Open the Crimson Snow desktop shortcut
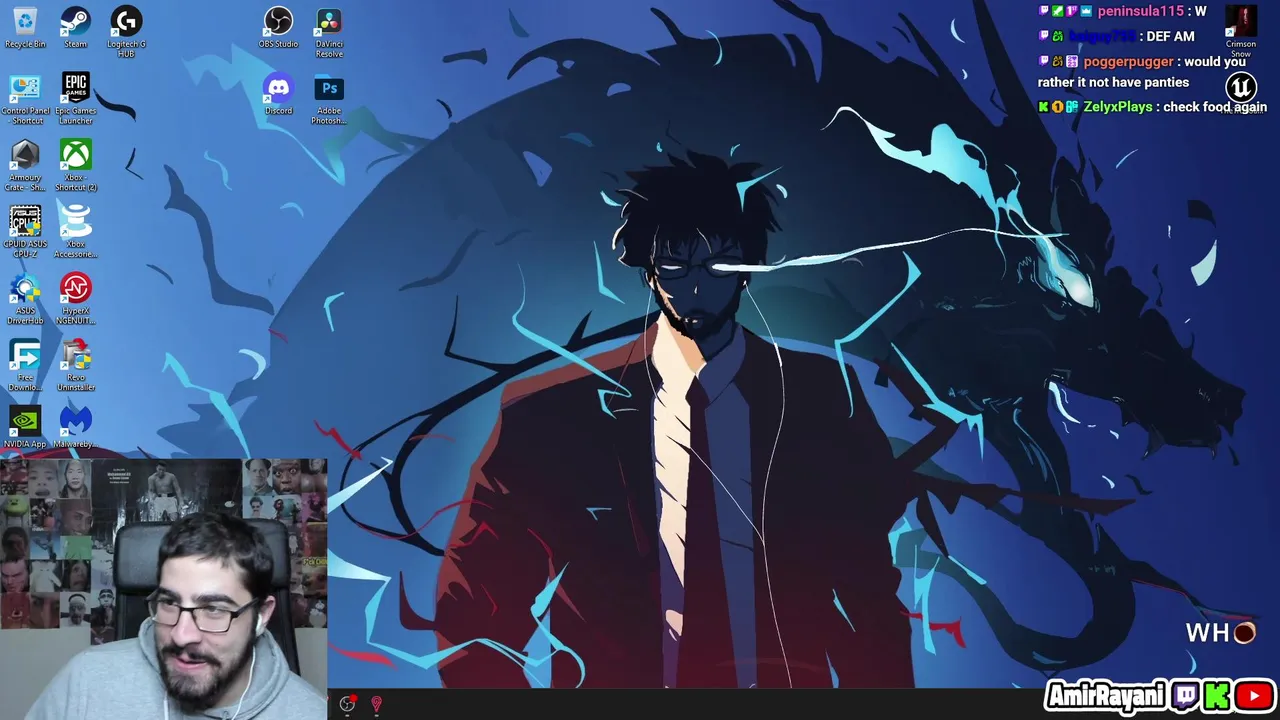 pos(1241,32)
